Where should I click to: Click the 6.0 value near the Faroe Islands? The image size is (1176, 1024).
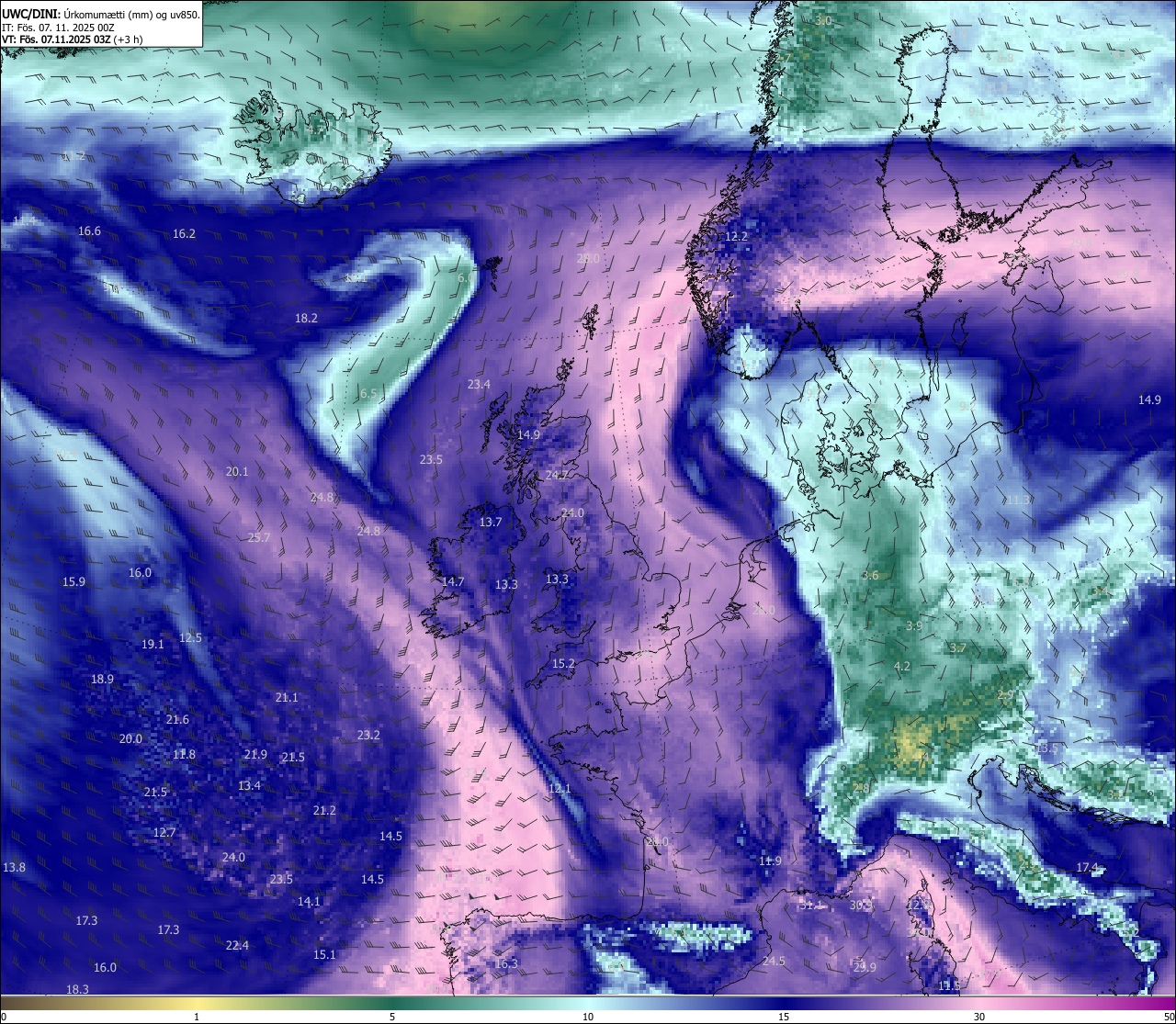click(466, 278)
